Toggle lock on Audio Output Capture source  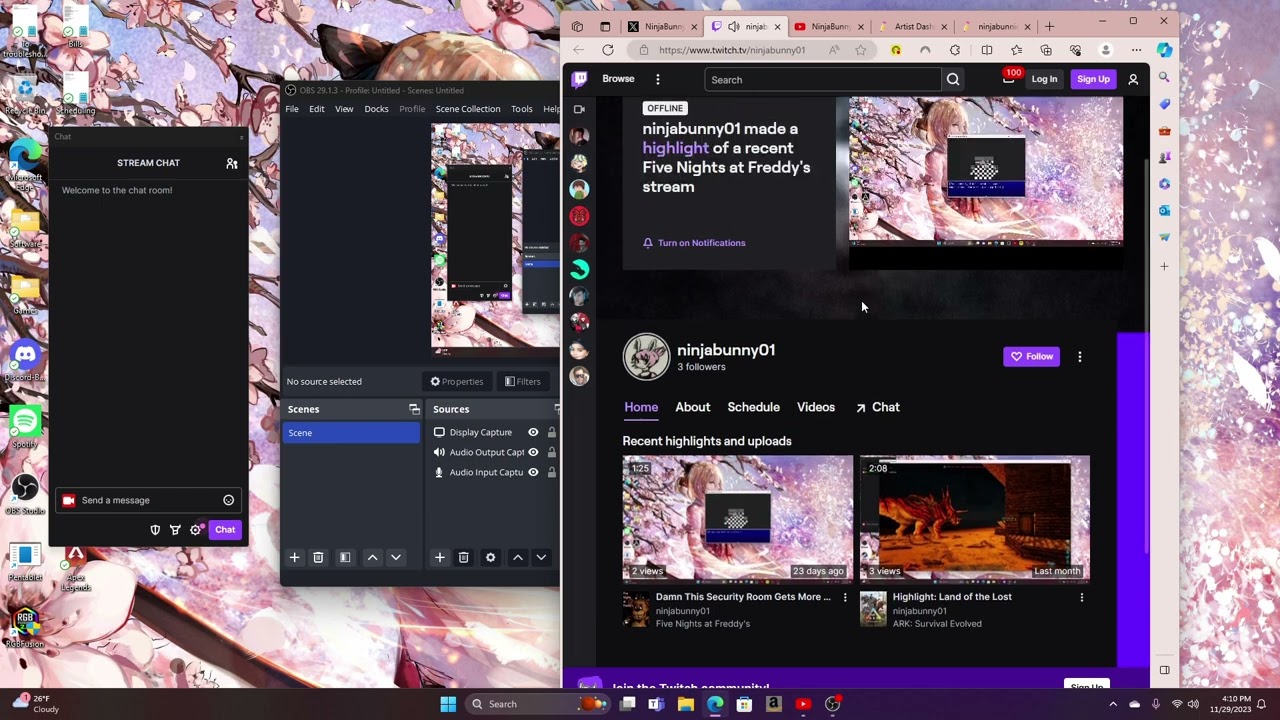tap(551, 452)
